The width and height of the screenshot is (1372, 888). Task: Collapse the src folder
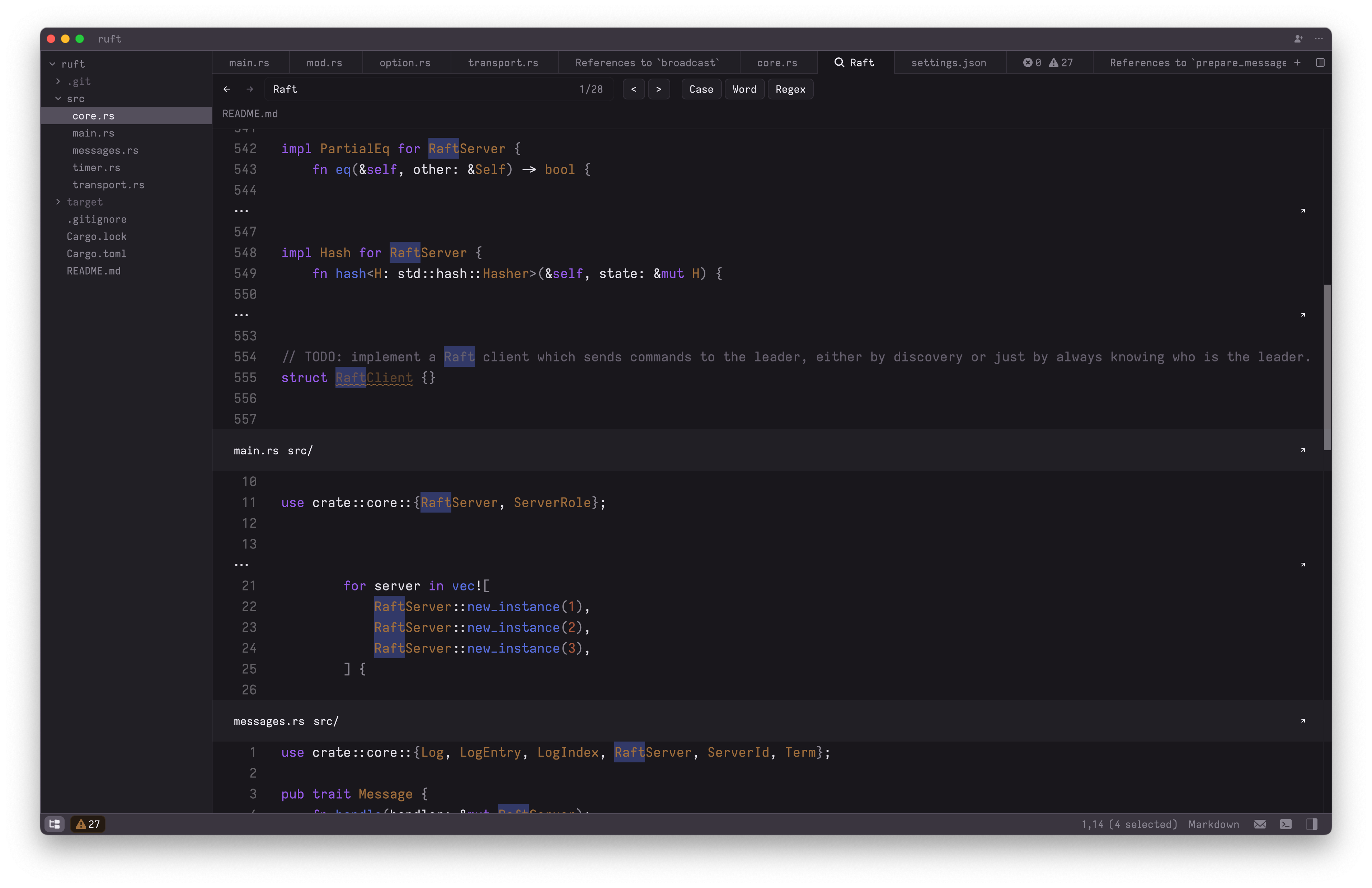tap(58, 99)
